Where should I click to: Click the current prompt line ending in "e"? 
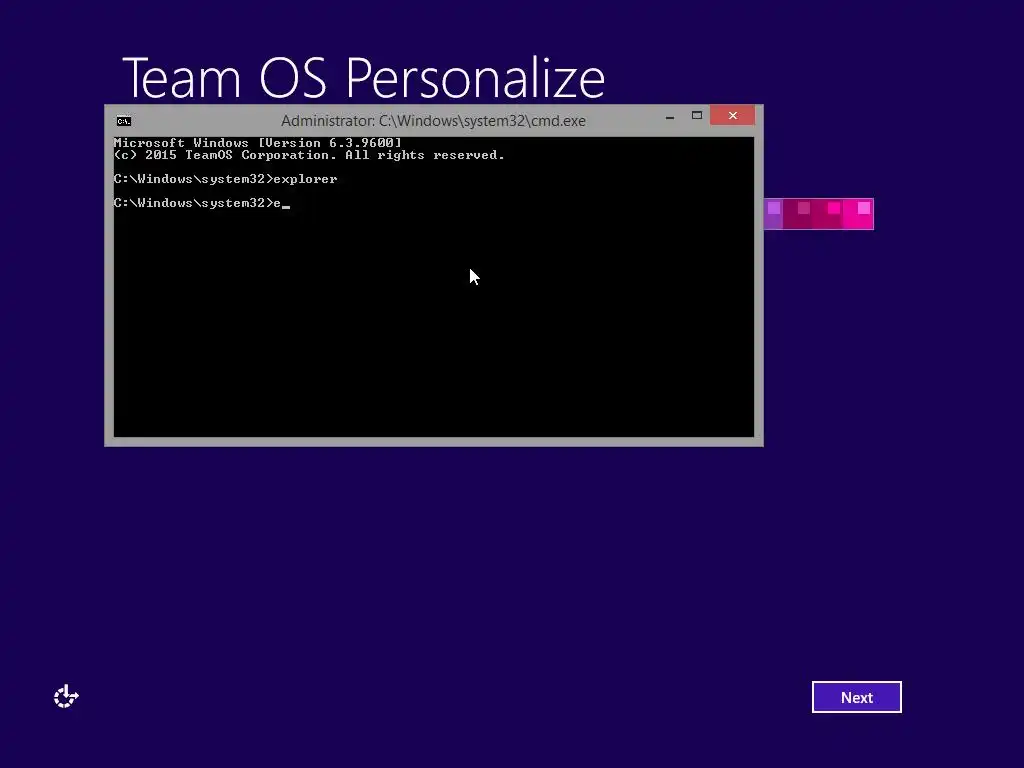coord(201,203)
